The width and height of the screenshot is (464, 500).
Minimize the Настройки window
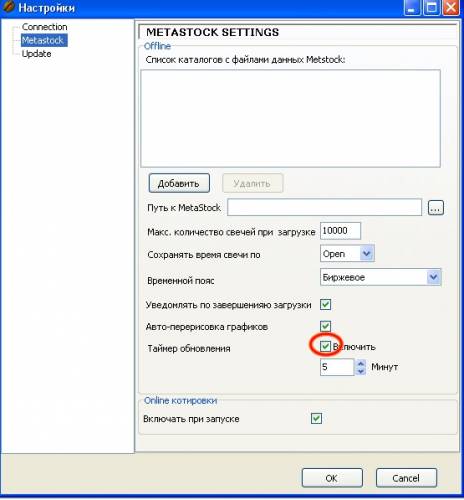point(412,7)
